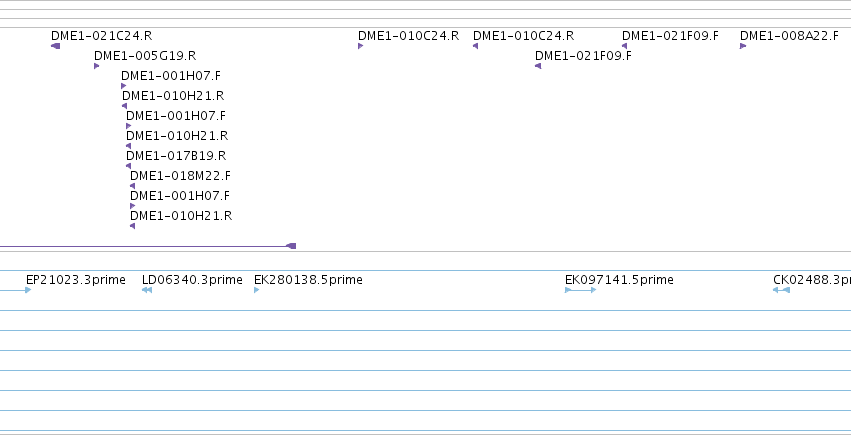Select the EK097141.5prime feature span glyph
Image resolution: width=851 pixels, height=435 pixels.
(581, 290)
